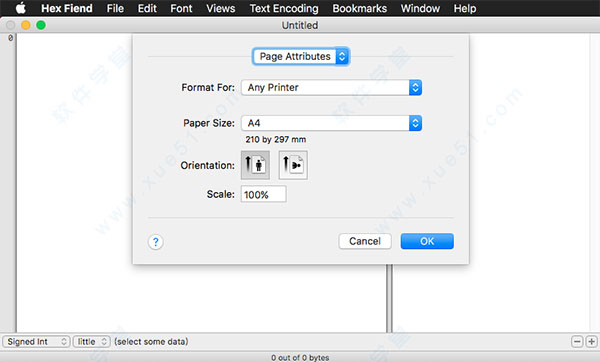Open the File menu

(x=115, y=8)
